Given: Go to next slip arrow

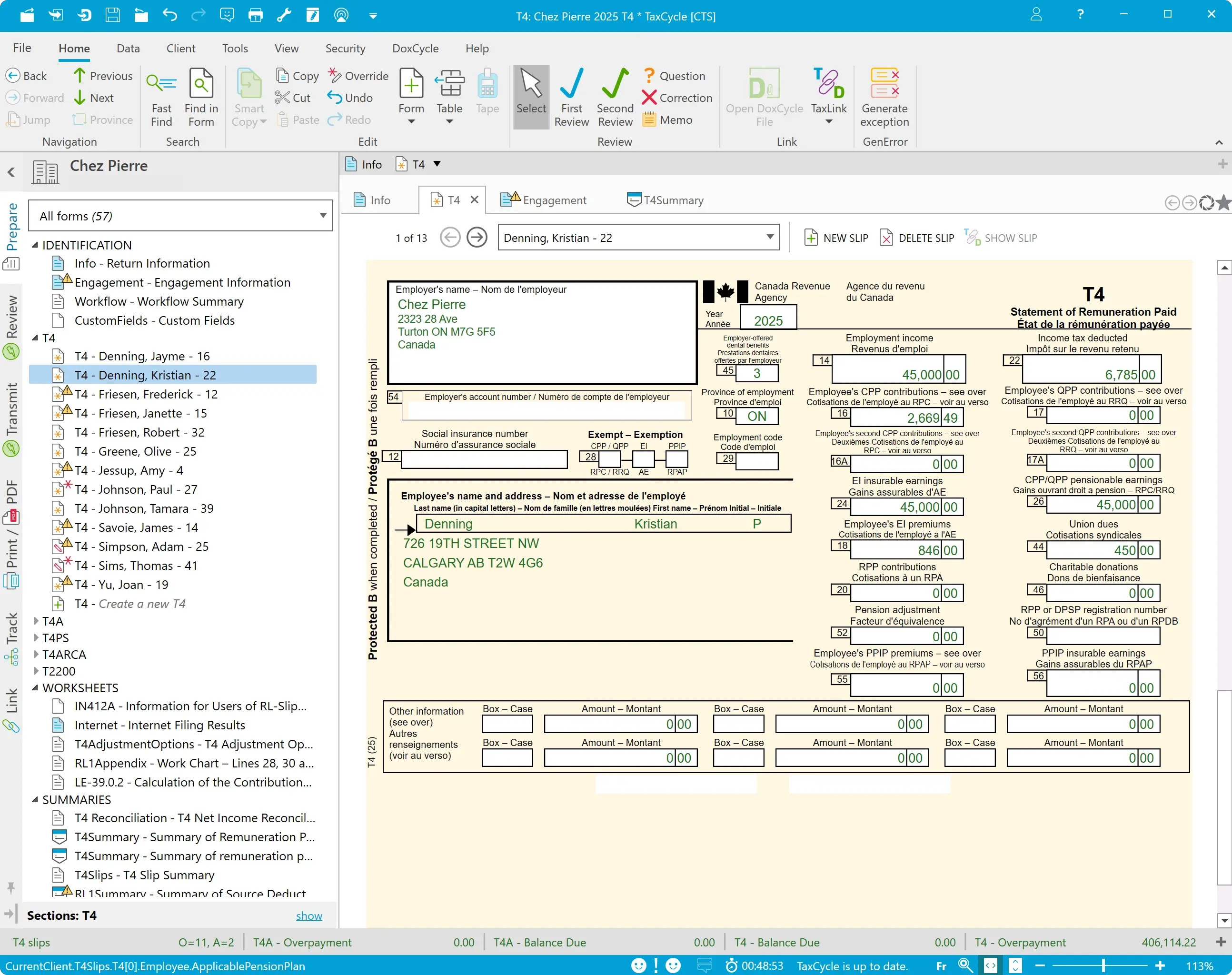Looking at the screenshot, I should (477, 238).
